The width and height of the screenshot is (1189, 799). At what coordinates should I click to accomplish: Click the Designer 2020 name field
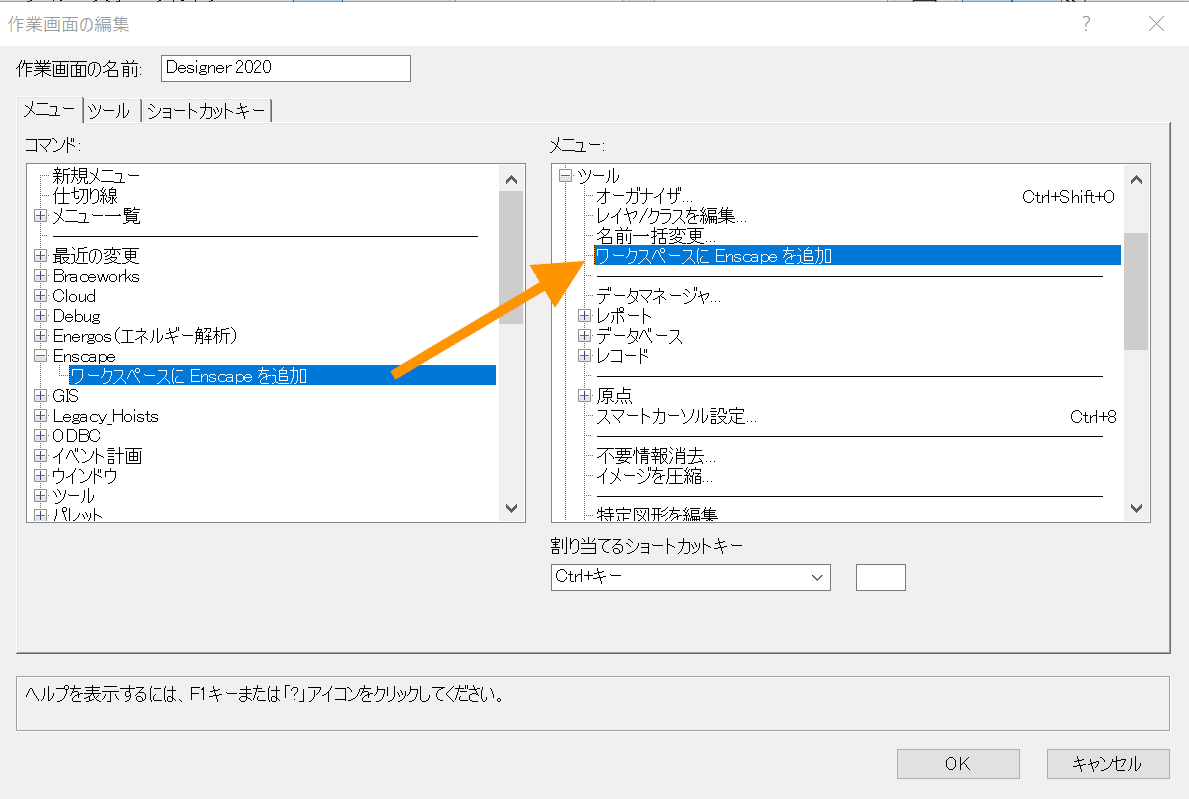tap(285, 68)
